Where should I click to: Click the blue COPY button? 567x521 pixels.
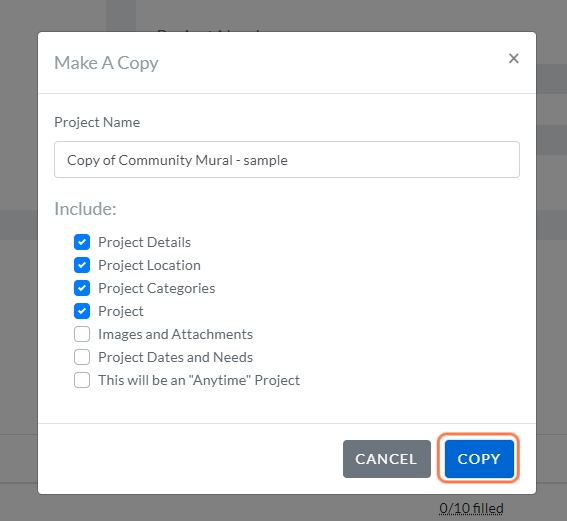[479, 459]
